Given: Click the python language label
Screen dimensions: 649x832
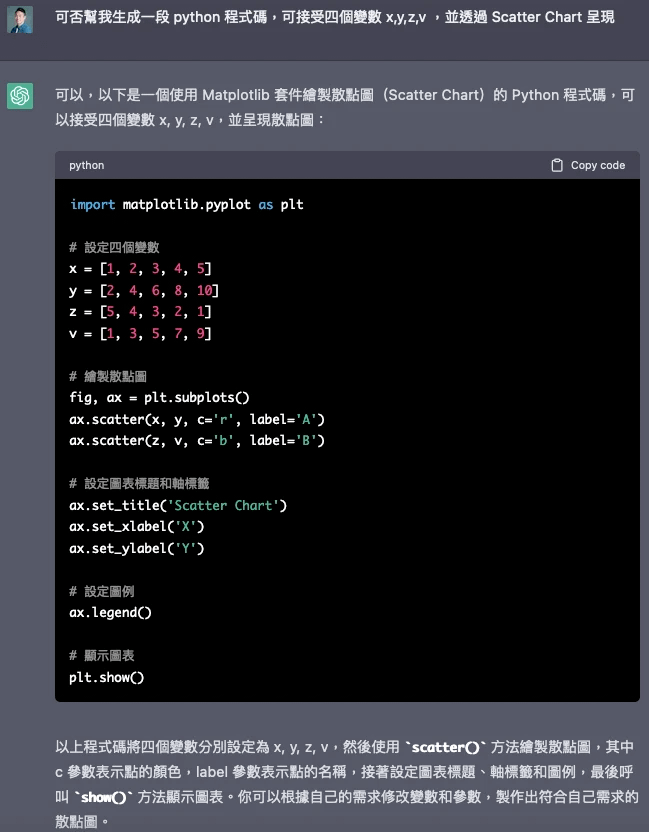Looking at the screenshot, I should 87,165.
